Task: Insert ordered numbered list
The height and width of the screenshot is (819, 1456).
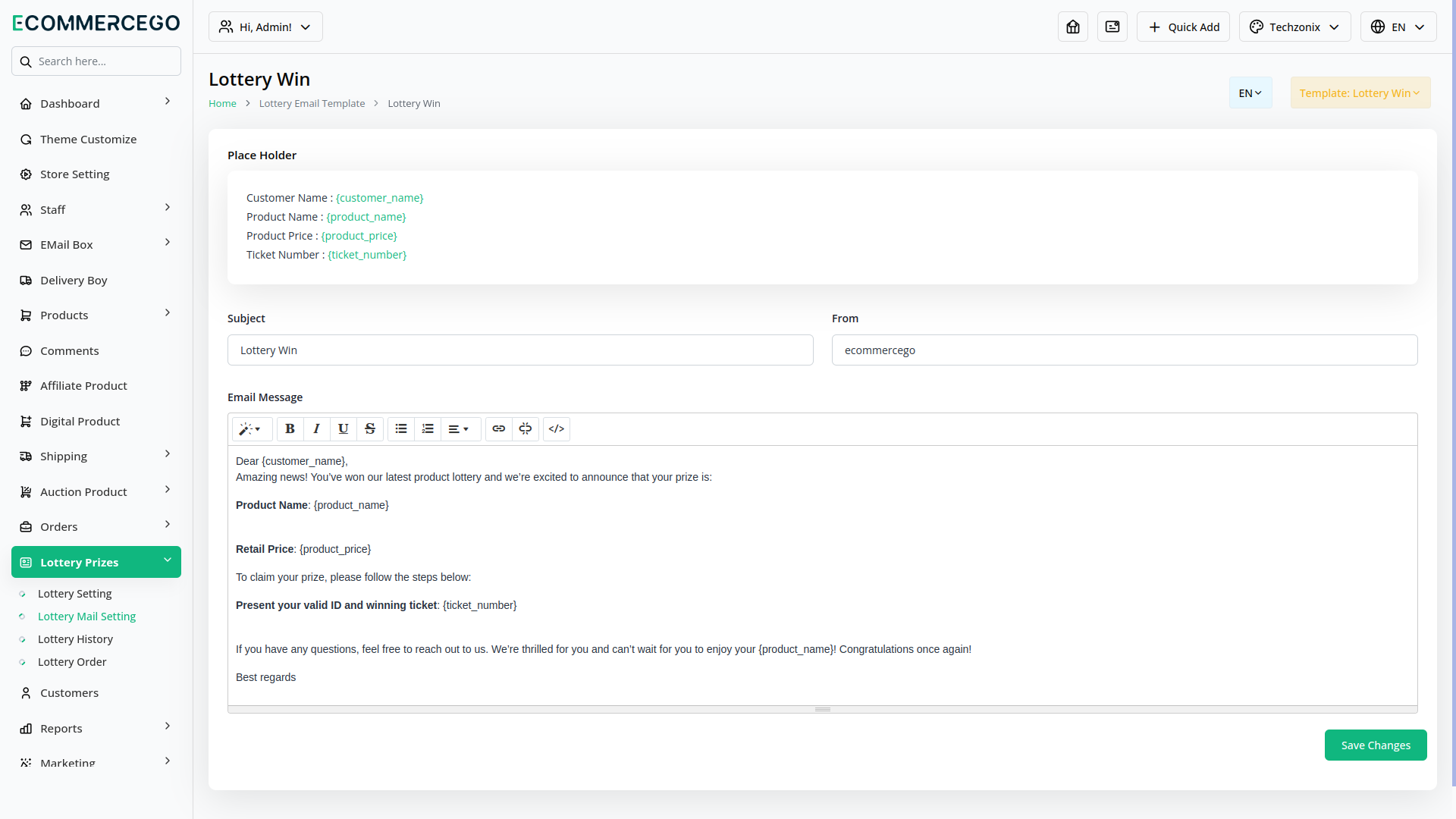Action: pyautogui.click(x=428, y=429)
